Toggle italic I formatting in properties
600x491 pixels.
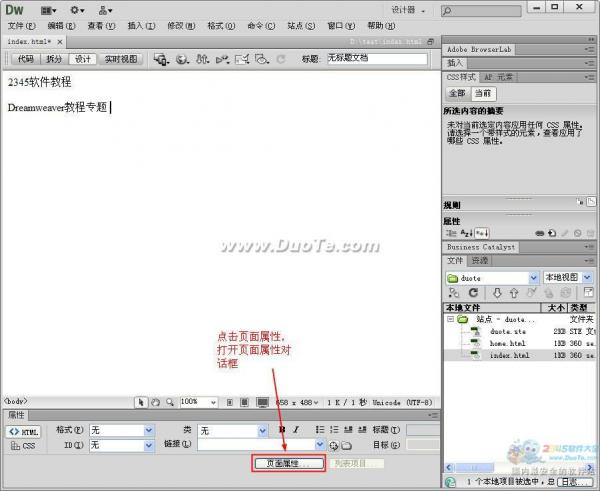click(x=296, y=430)
